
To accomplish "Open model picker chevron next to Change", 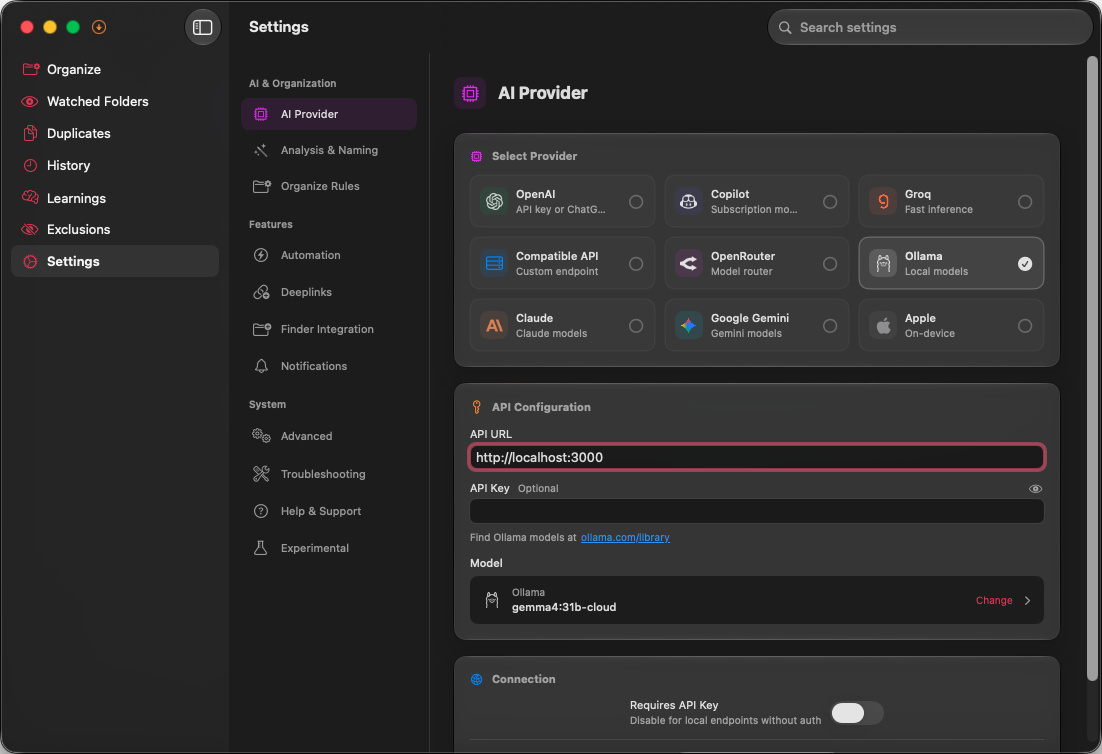I will click(1028, 600).
